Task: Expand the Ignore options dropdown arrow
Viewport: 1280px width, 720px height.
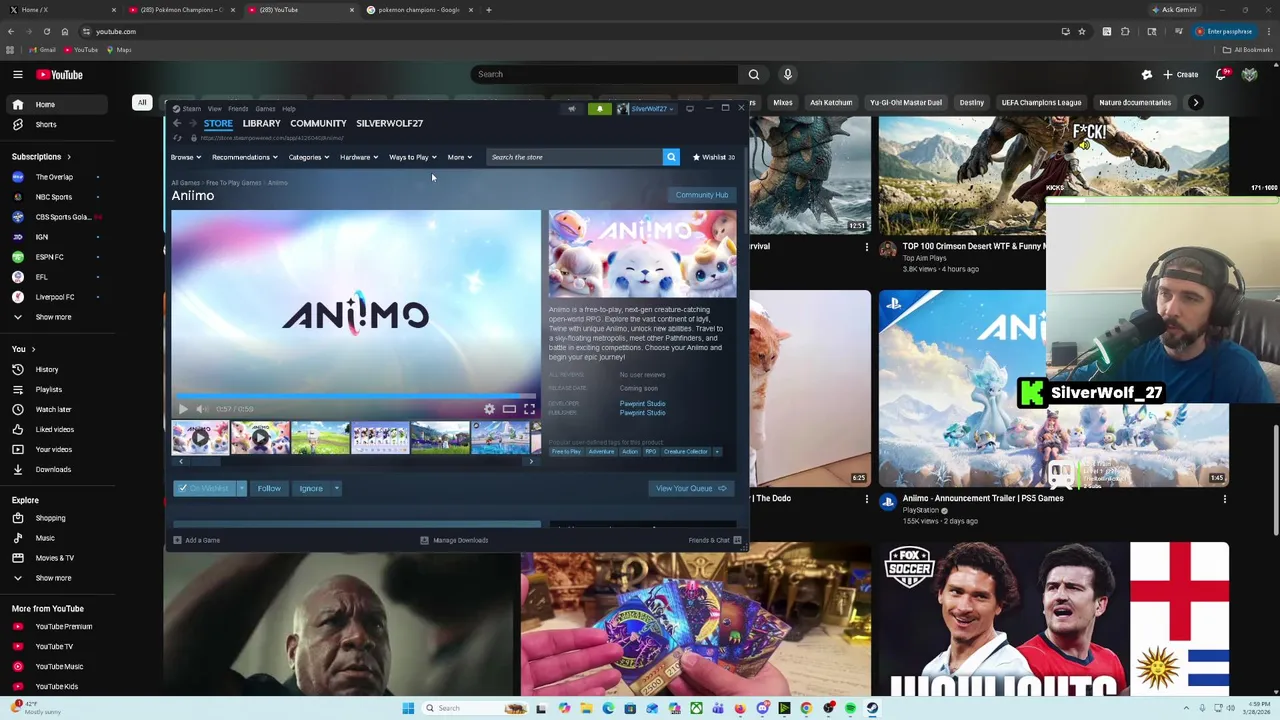Action: 337,488
